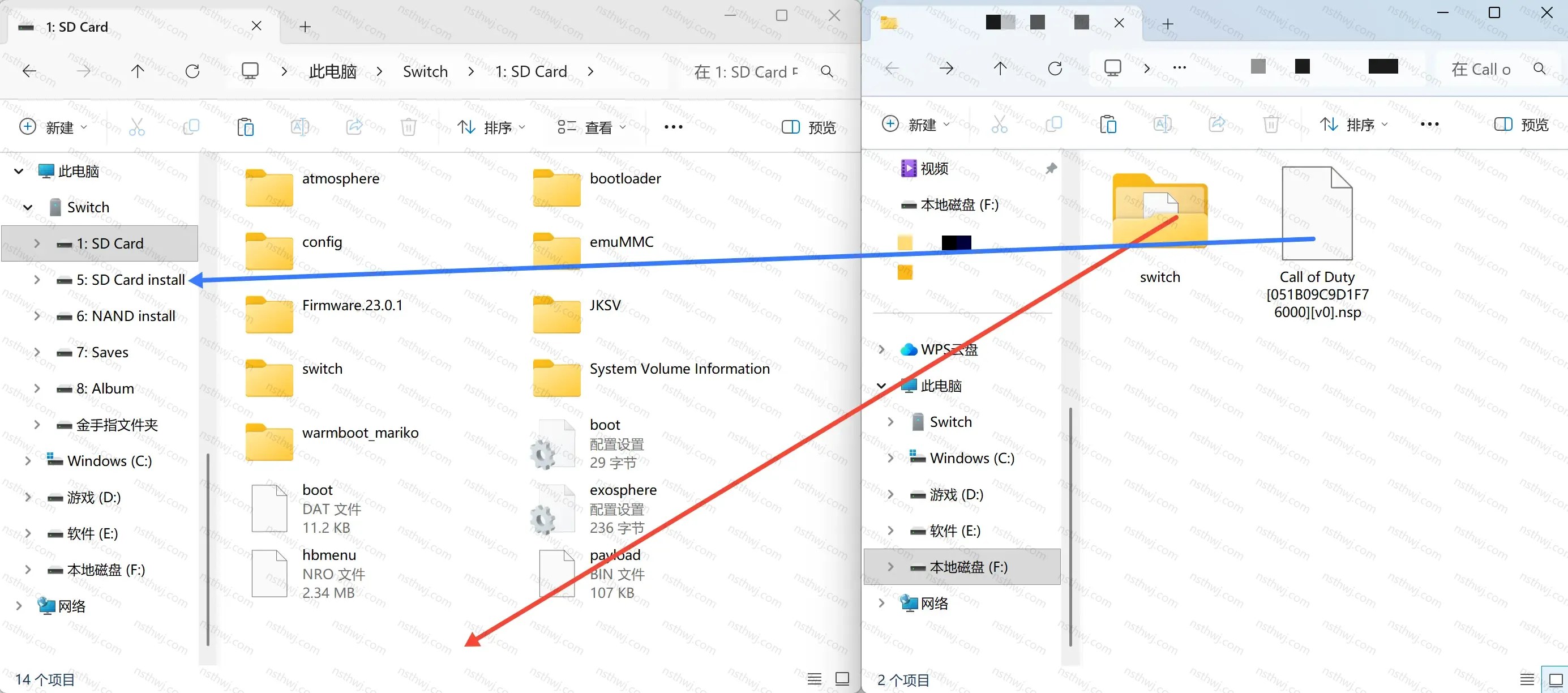
Task: Click Rename icon in SD Card window toolbar
Action: 299,127
